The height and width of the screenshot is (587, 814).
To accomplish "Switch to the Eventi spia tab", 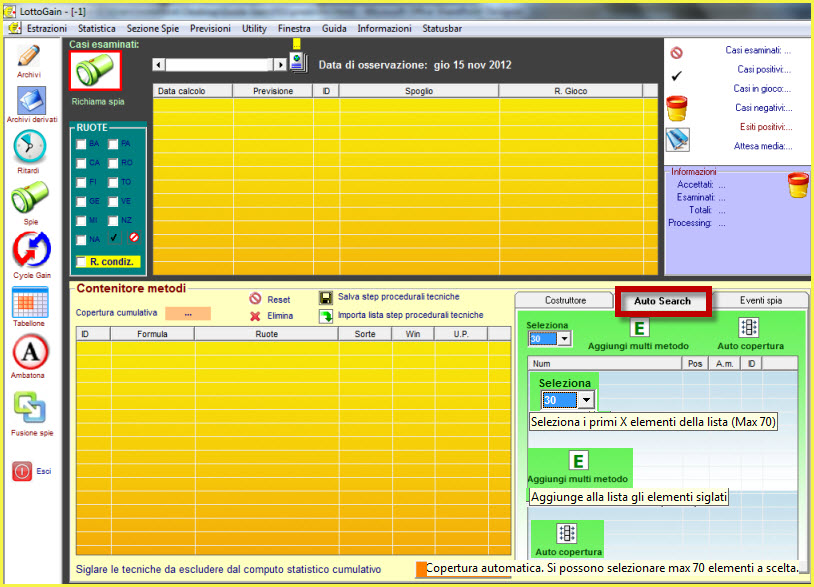I will [761, 301].
